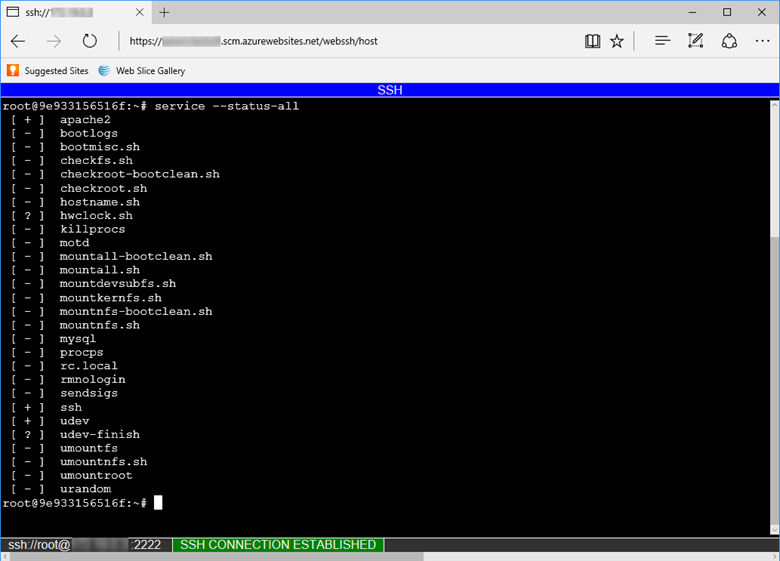
Task: Add page to favorites with star icon
Action: 617,41
